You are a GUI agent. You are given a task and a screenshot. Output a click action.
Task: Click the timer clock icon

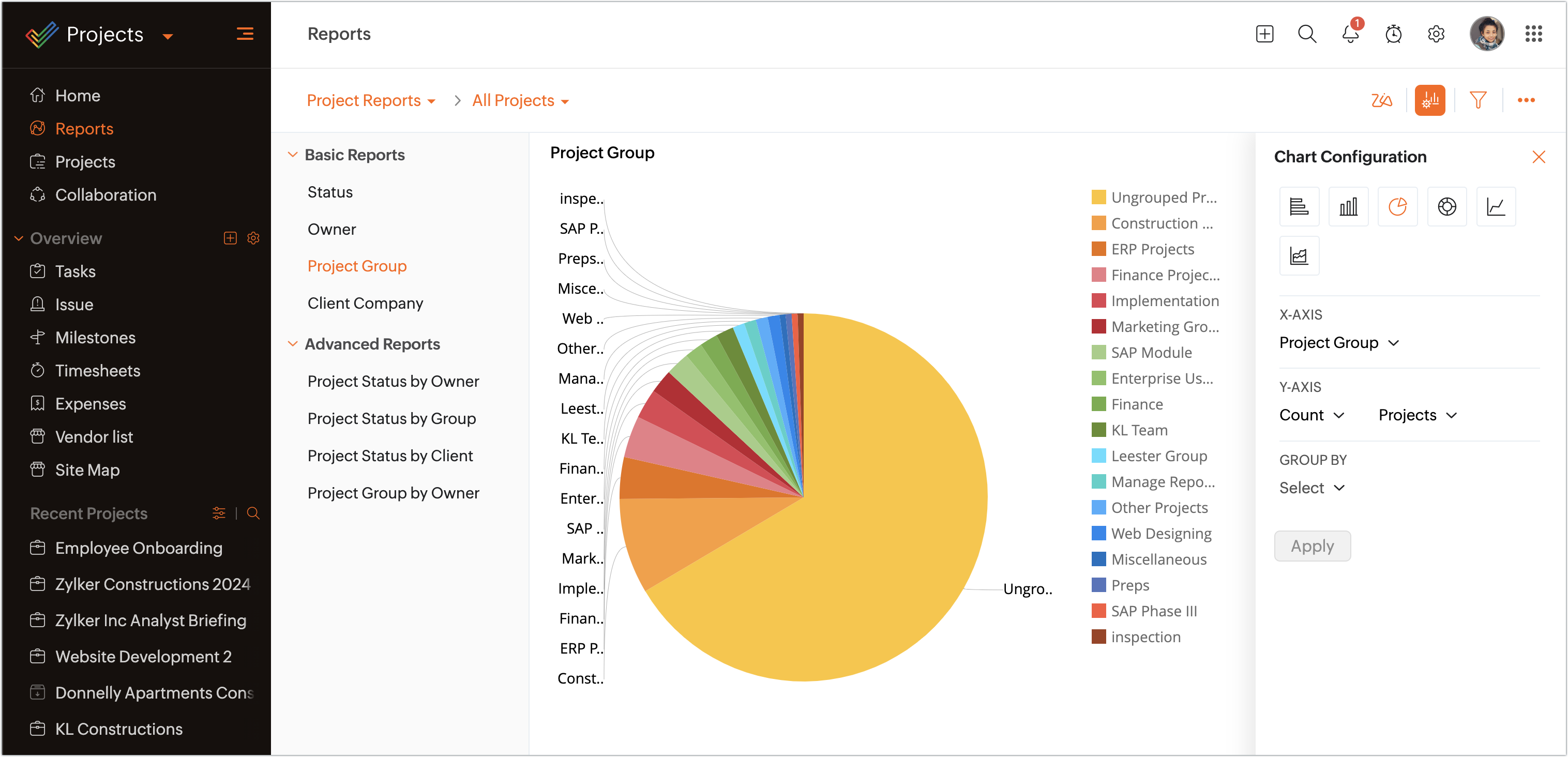coord(1393,34)
